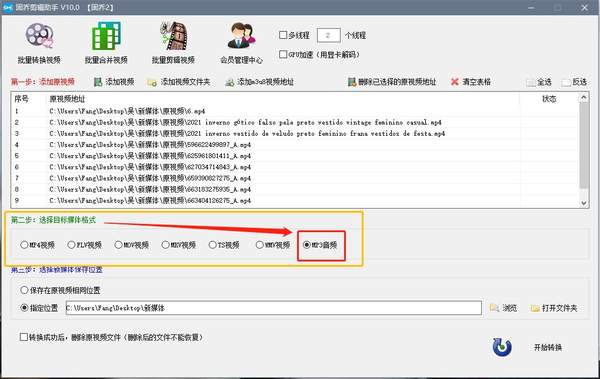Select the MP4视频 format radio button

point(24,245)
